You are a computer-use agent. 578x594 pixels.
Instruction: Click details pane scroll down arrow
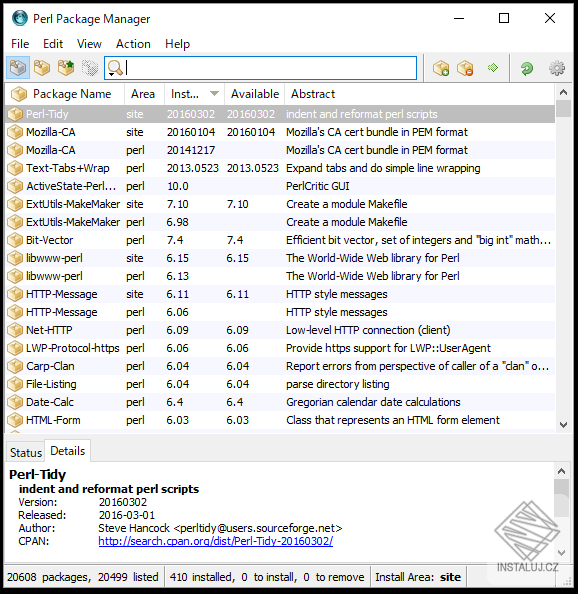561,553
